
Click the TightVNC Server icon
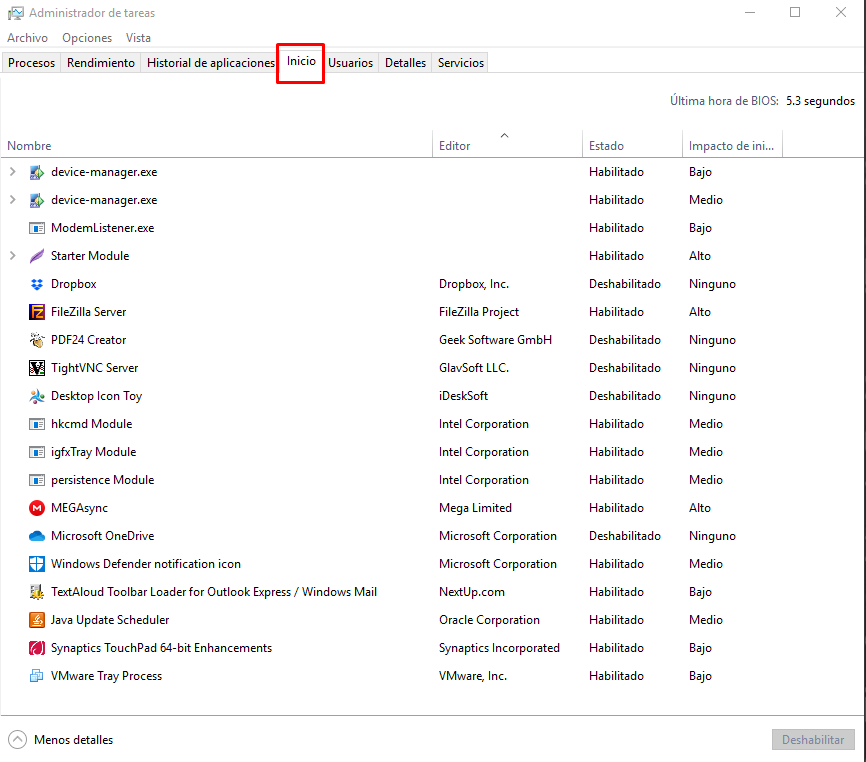pos(36,368)
